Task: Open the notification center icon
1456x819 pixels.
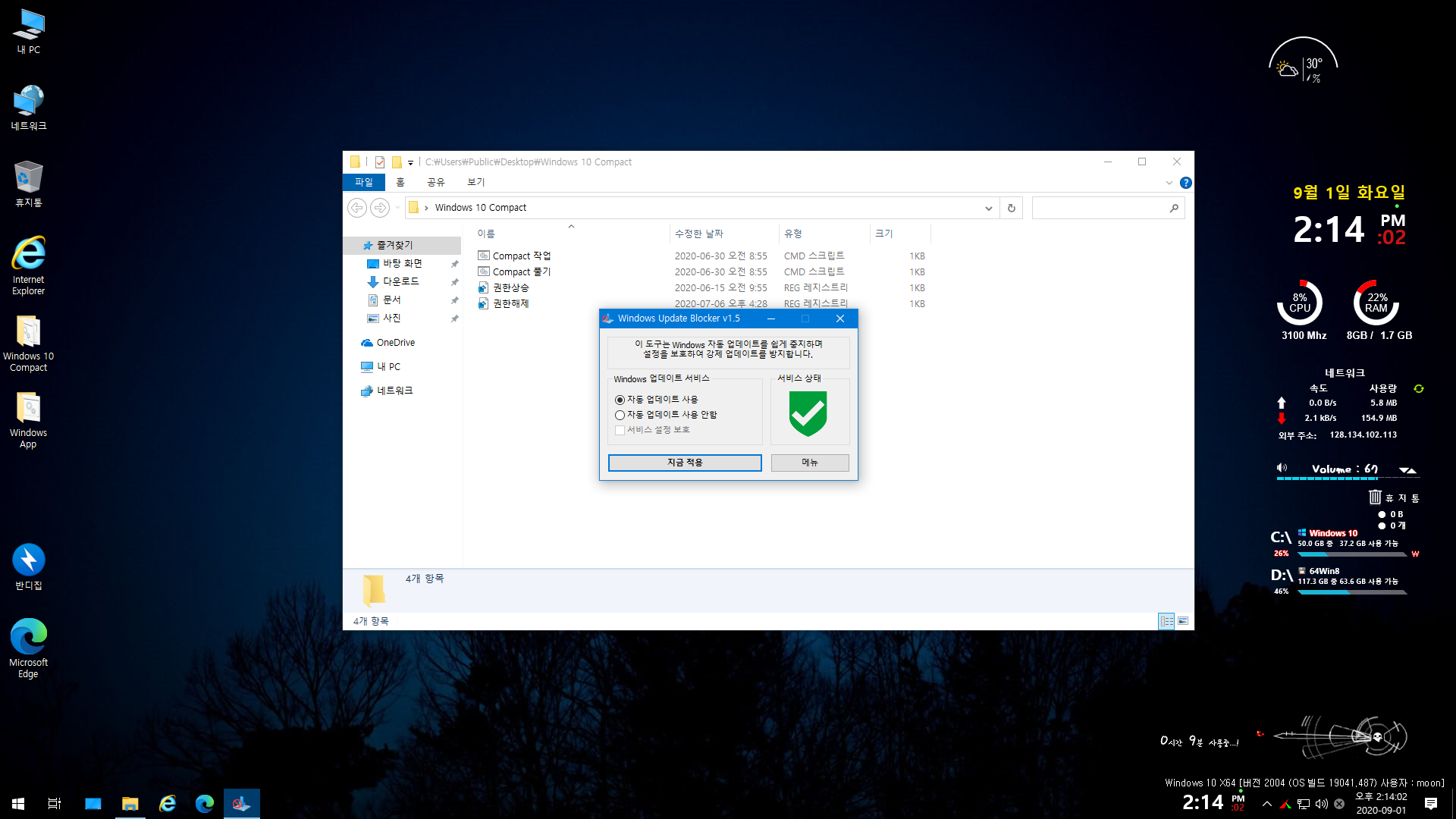Action: pyautogui.click(x=1431, y=804)
